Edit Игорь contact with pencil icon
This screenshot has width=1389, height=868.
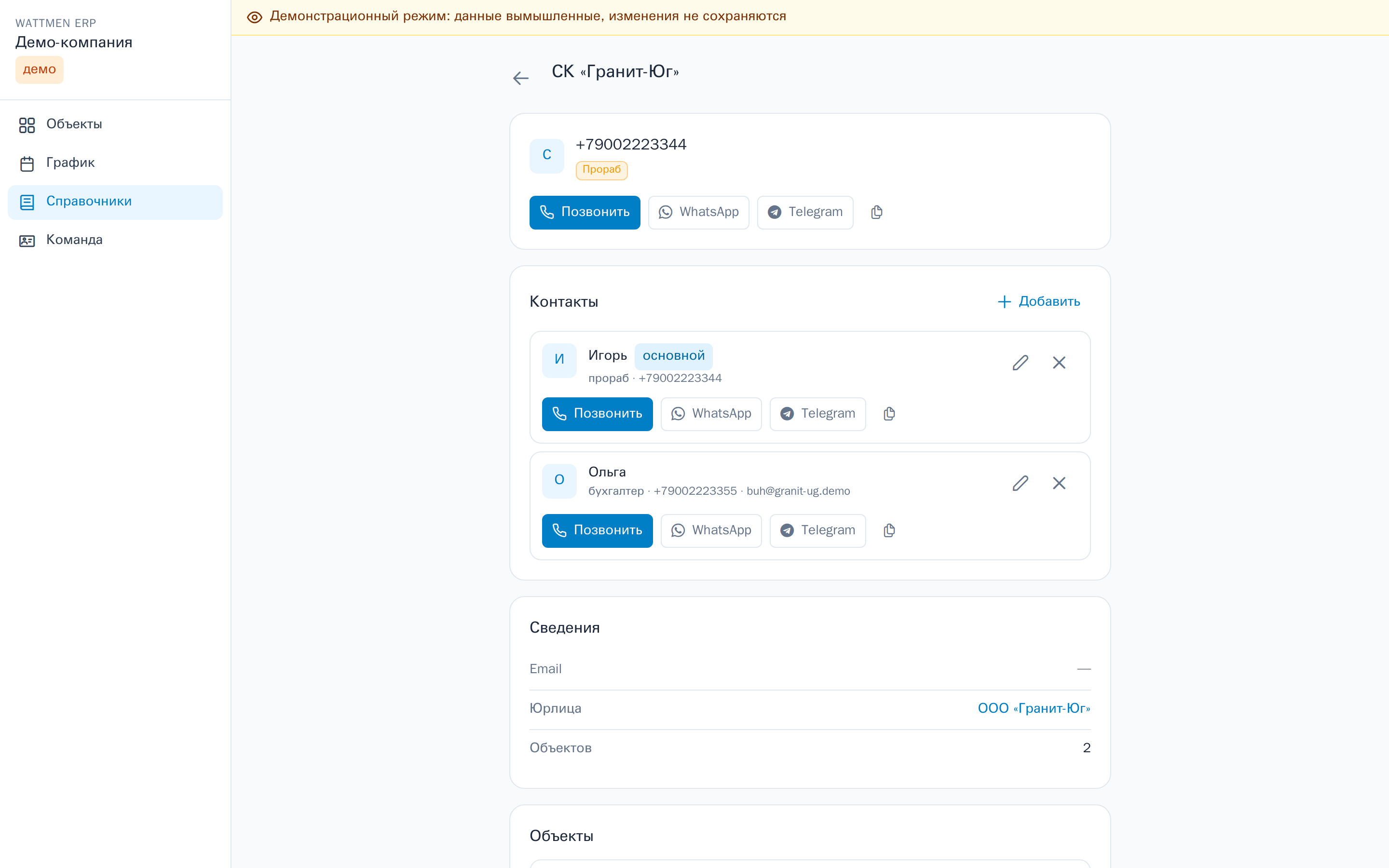pos(1020,363)
